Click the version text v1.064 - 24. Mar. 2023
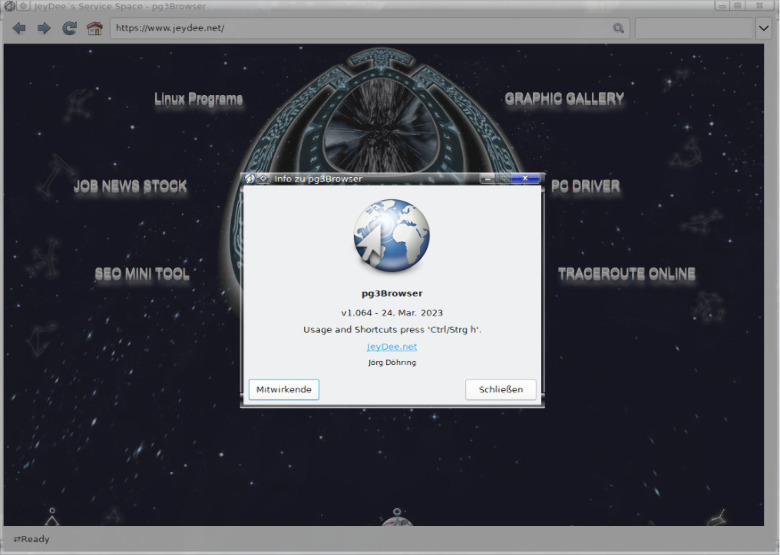 (x=392, y=313)
